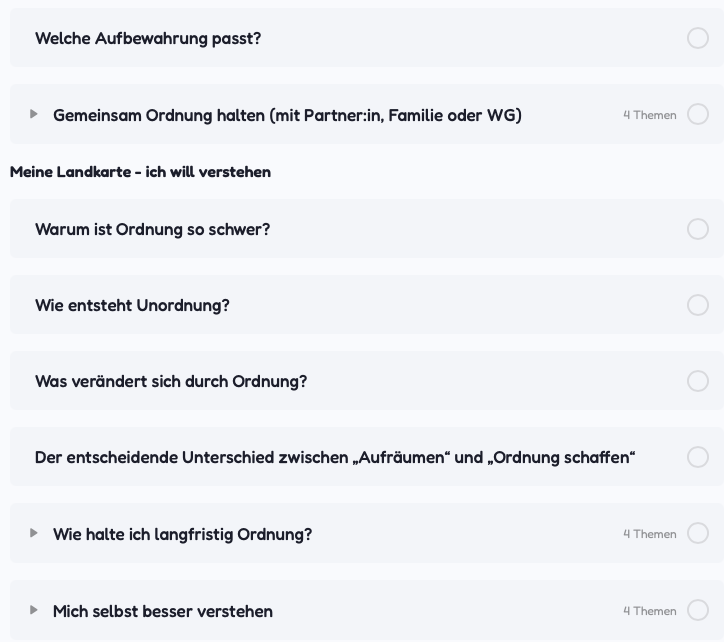Toggle circle beside 'Der entscheidende Unterschied' lesson
The height and width of the screenshot is (642, 724).
pos(698,457)
